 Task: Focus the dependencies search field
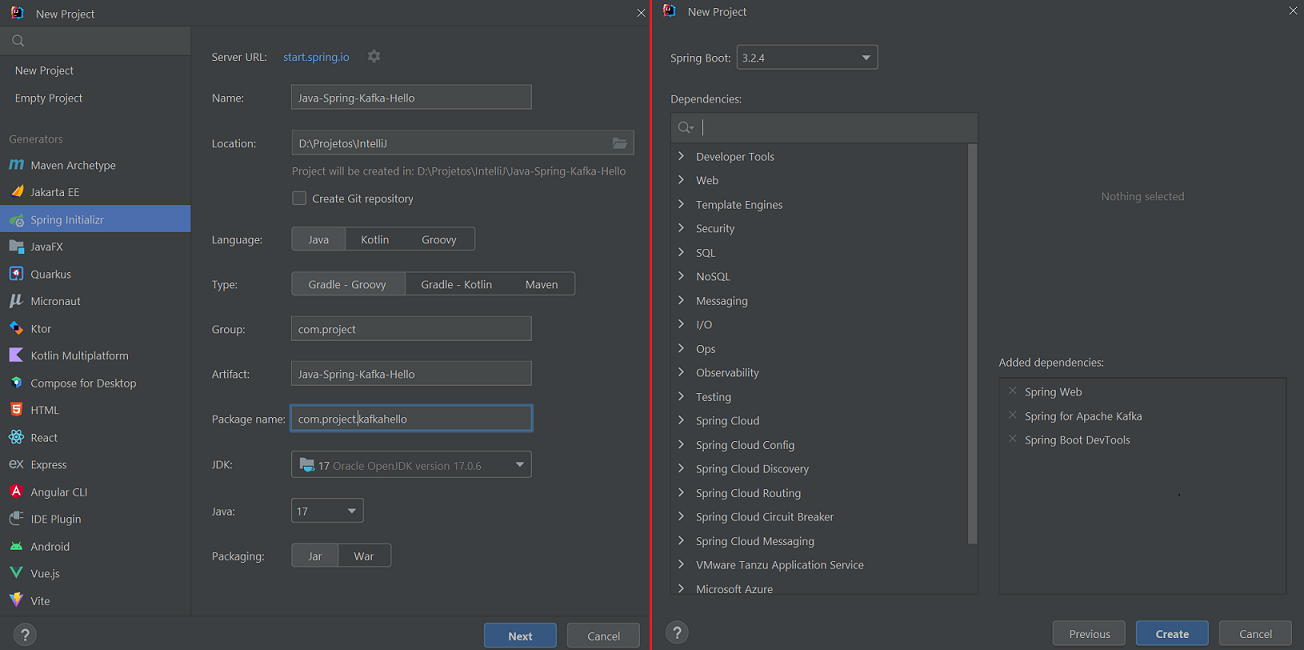[x=824, y=127]
